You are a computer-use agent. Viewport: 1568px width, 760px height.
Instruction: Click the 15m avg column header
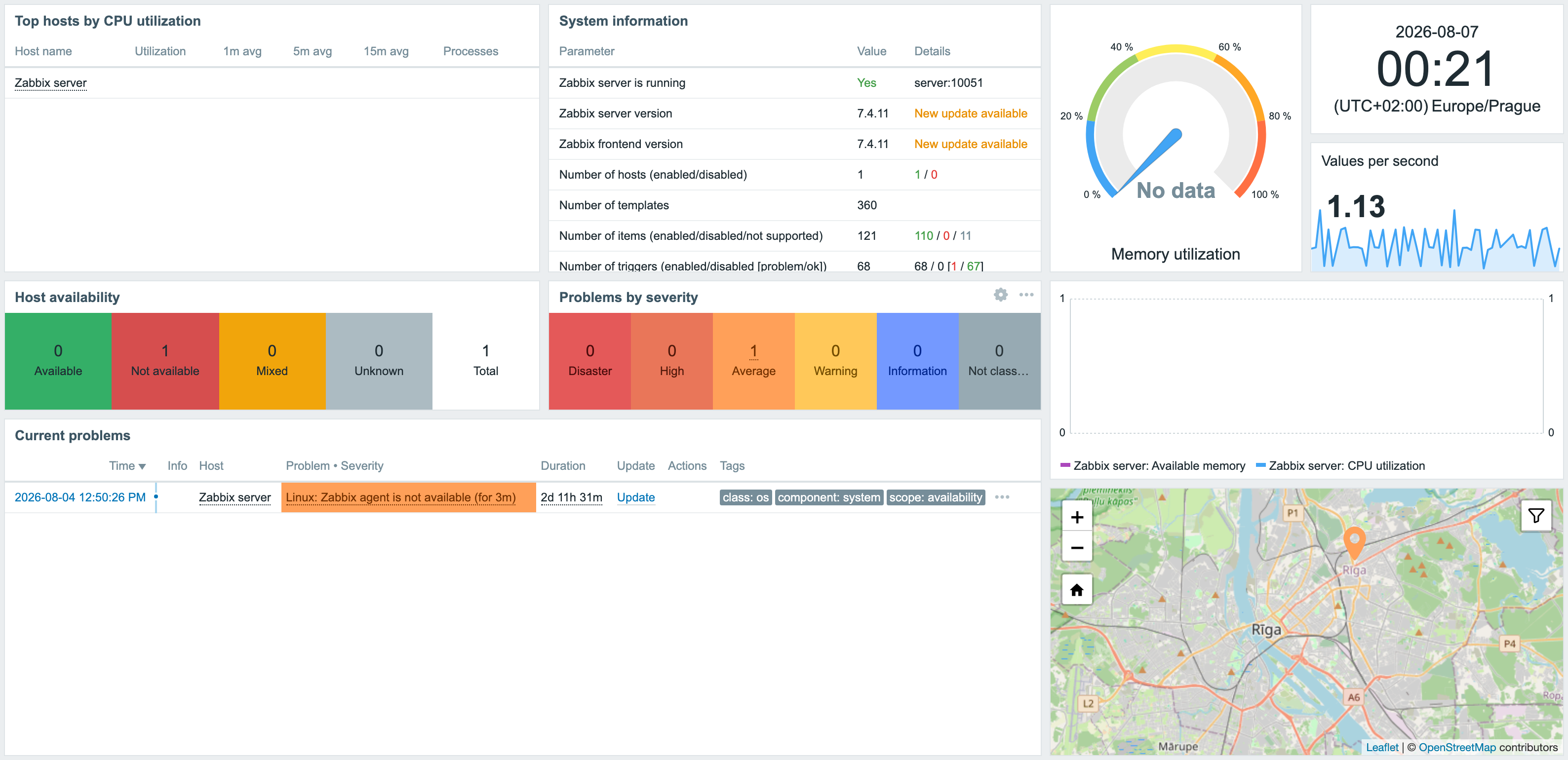386,52
